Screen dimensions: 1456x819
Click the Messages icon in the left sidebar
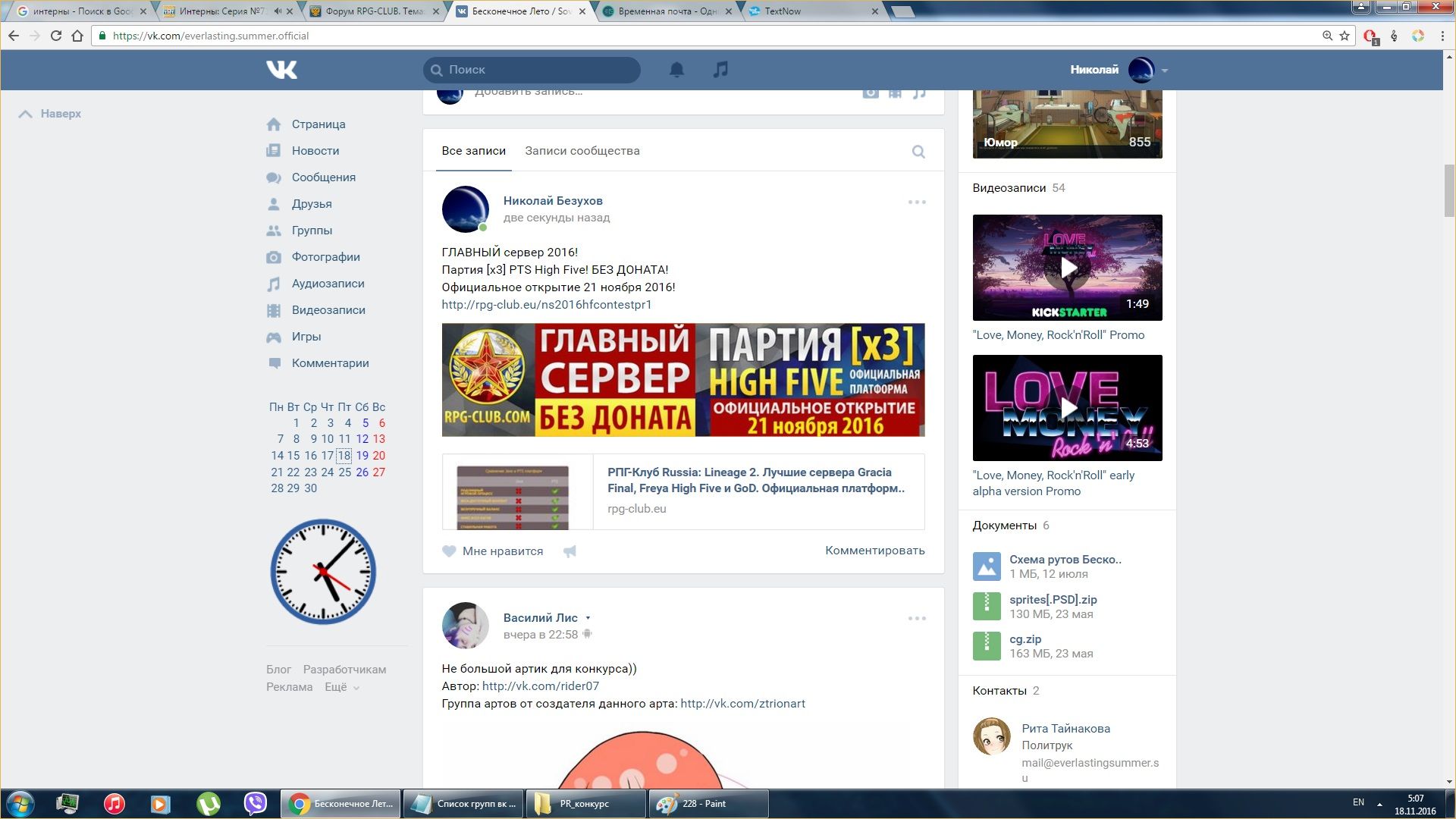(x=274, y=177)
